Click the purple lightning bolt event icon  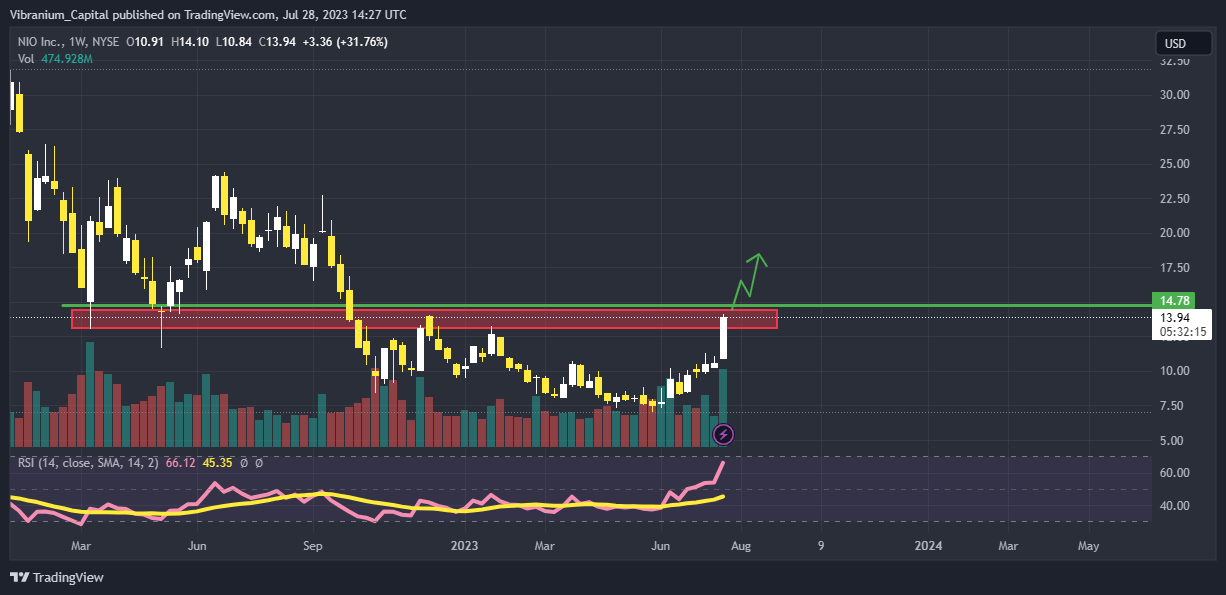tap(725, 434)
